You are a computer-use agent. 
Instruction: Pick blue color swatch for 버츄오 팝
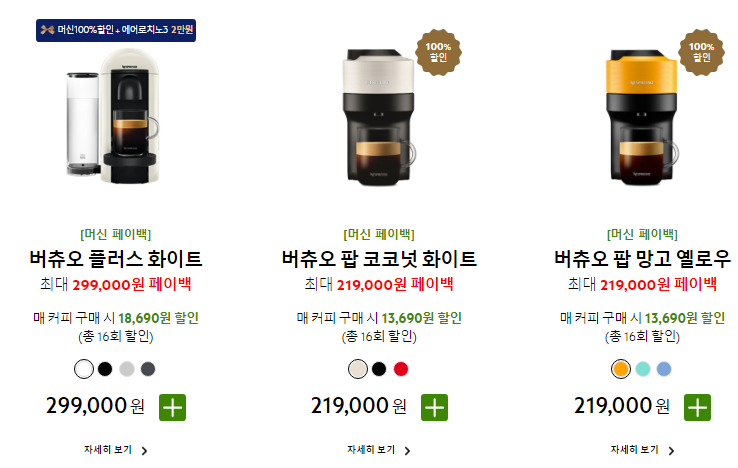[664, 369]
